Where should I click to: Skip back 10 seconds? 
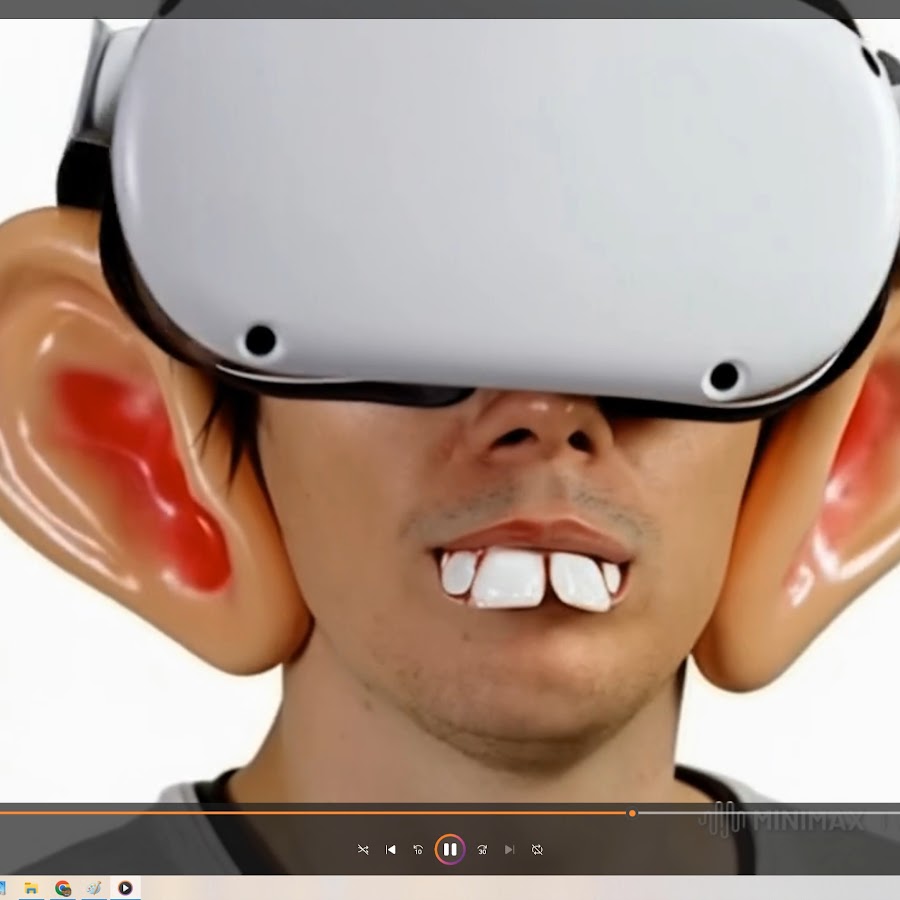[x=418, y=849]
